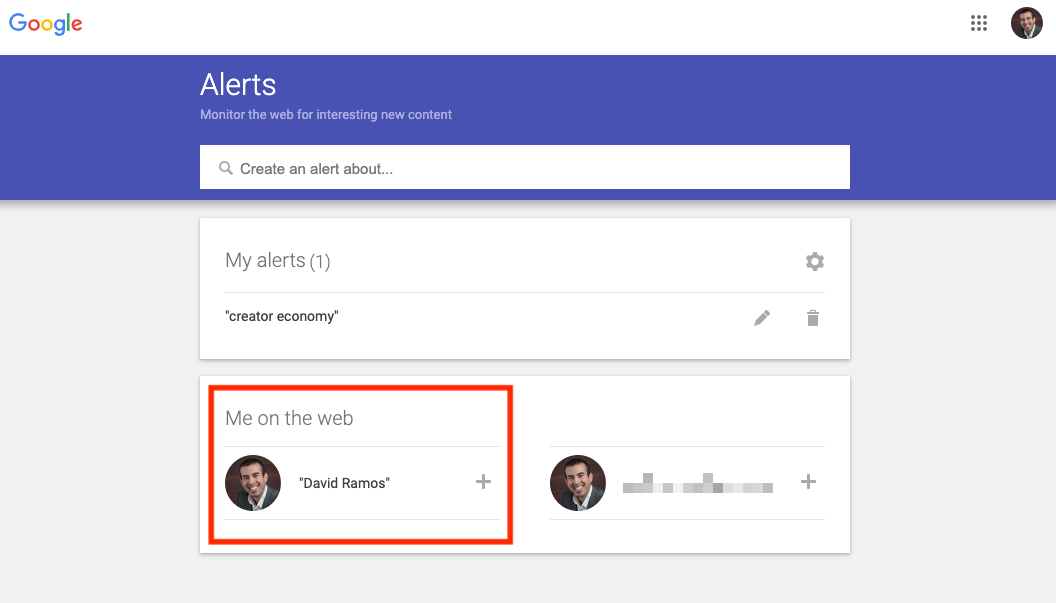Add an alert for "David Ramos" via plus icon
1056x603 pixels.
pyautogui.click(x=483, y=481)
